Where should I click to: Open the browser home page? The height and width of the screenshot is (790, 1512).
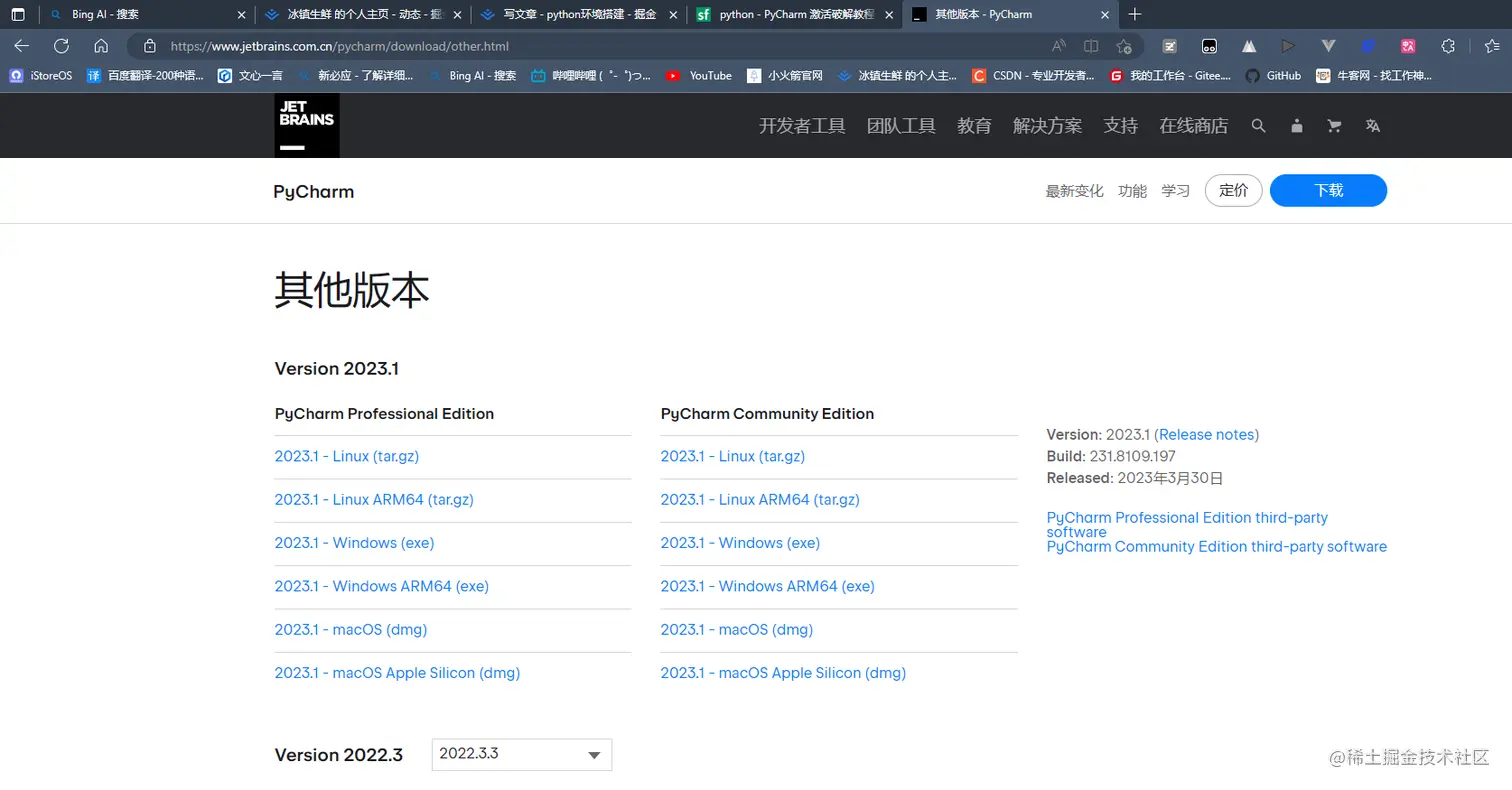point(101,46)
